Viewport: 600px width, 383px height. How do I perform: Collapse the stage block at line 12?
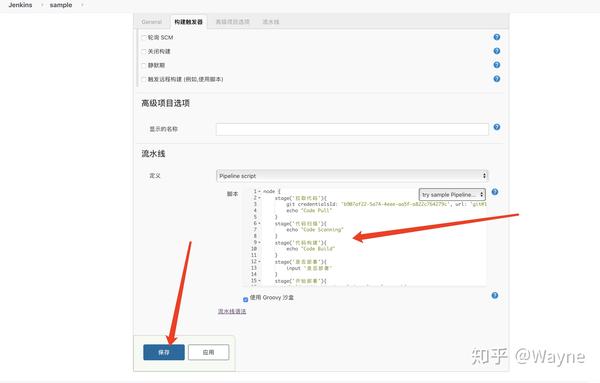click(x=259, y=262)
